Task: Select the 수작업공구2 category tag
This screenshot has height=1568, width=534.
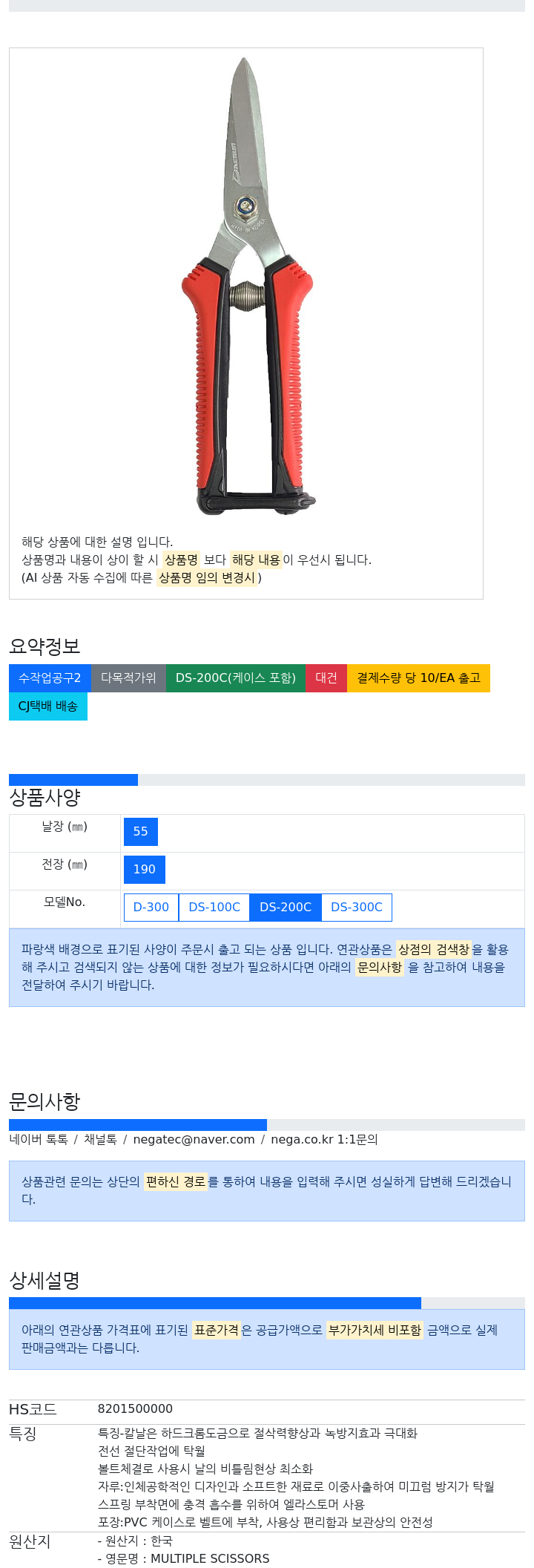Action: point(50,678)
